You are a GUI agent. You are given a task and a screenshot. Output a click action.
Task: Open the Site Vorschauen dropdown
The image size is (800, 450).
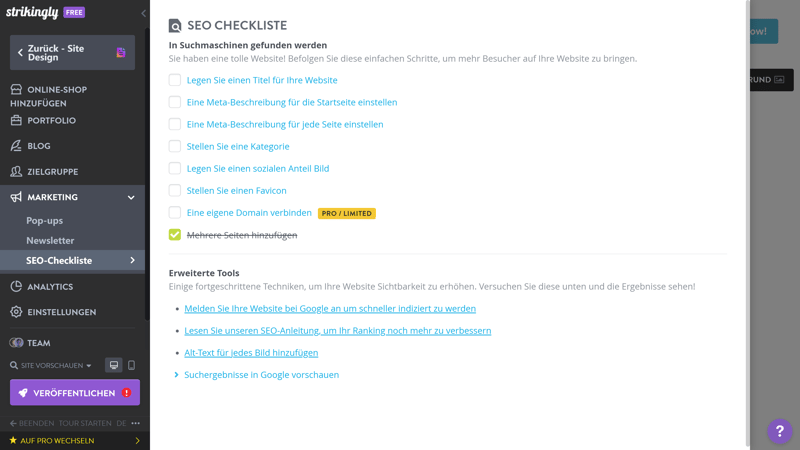pyautogui.click(x=51, y=366)
